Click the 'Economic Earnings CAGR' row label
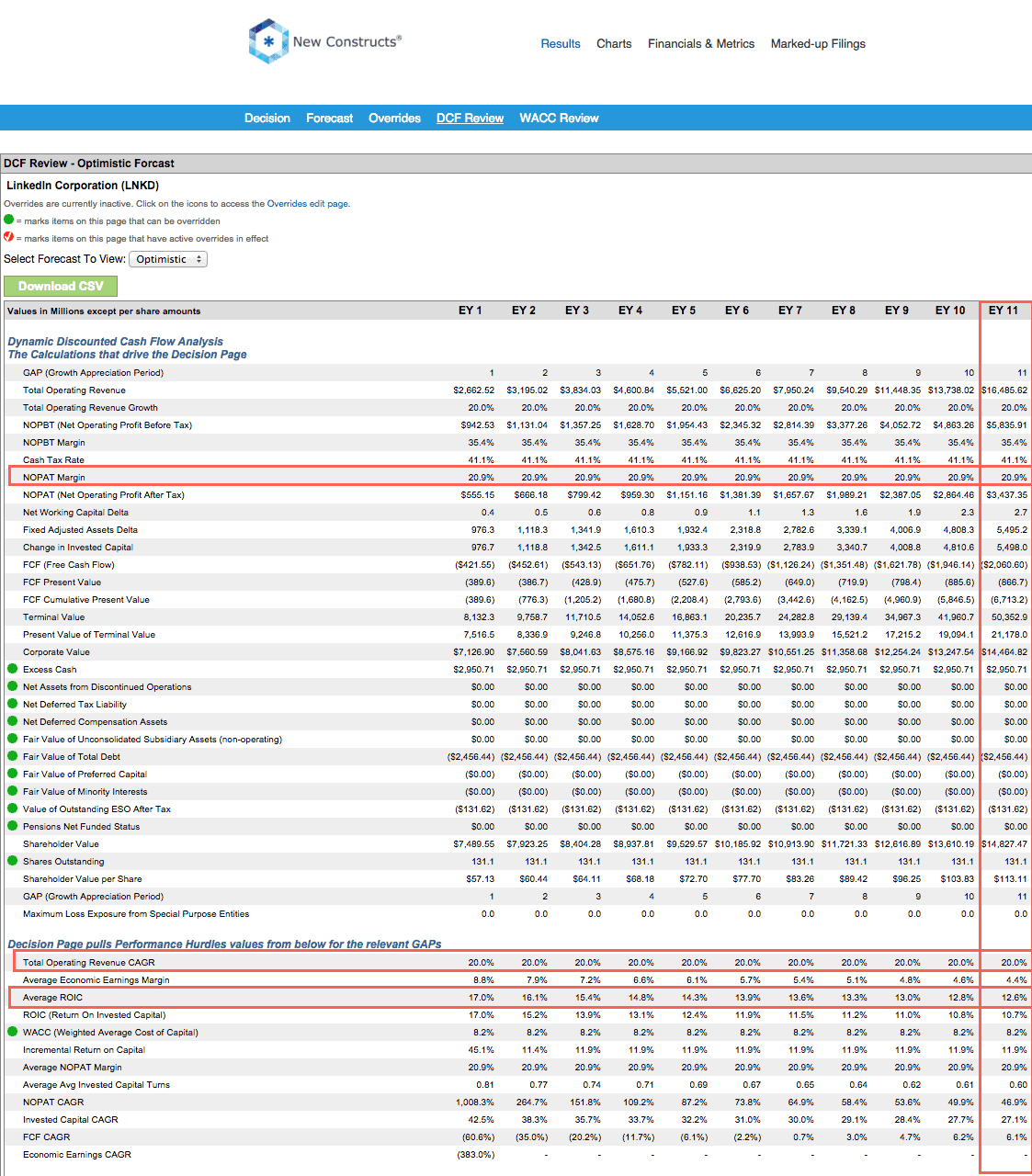Image resolution: width=1032 pixels, height=1176 pixels. click(x=77, y=1155)
